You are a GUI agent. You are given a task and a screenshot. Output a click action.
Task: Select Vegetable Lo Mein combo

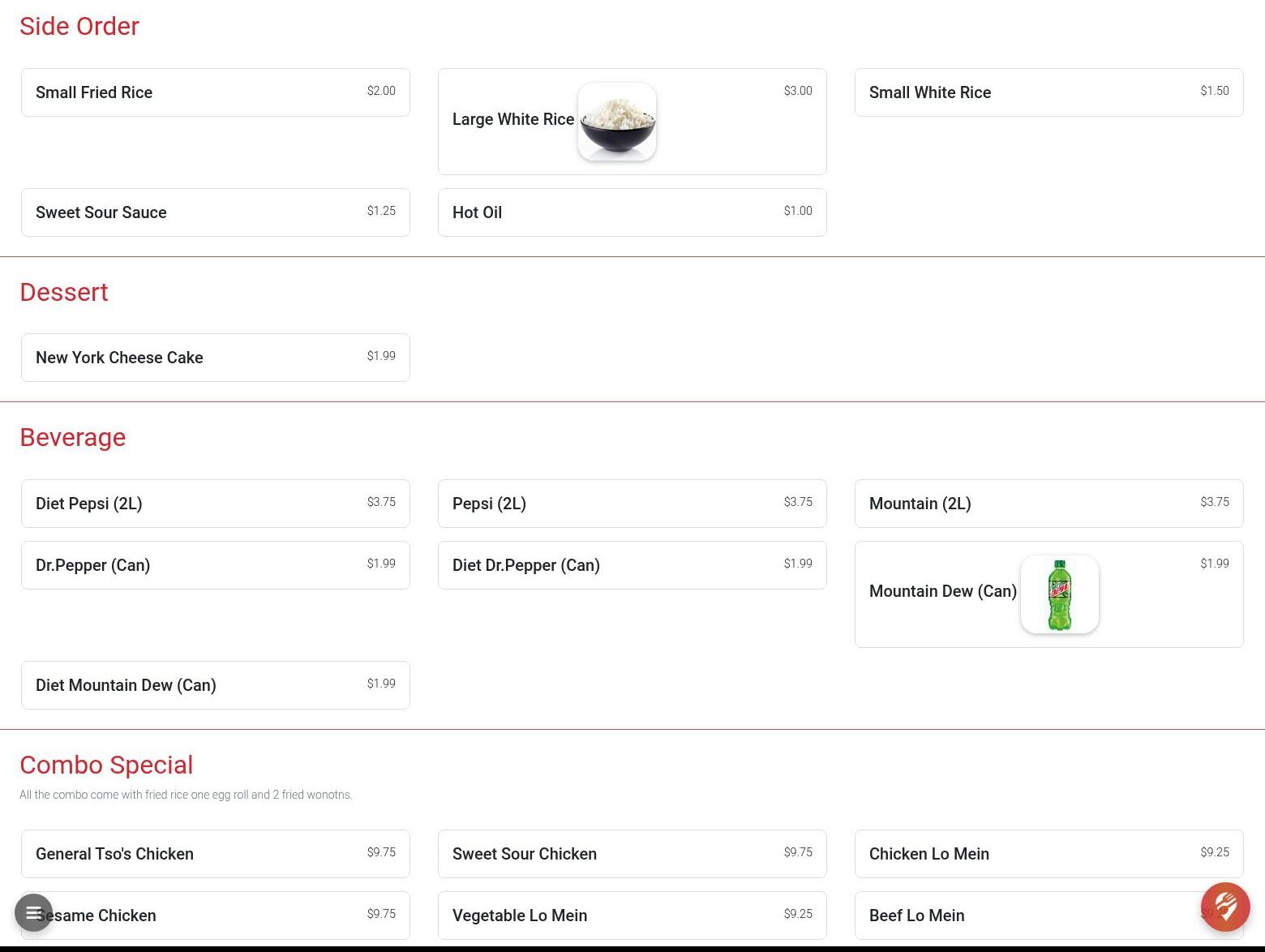click(x=632, y=916)
